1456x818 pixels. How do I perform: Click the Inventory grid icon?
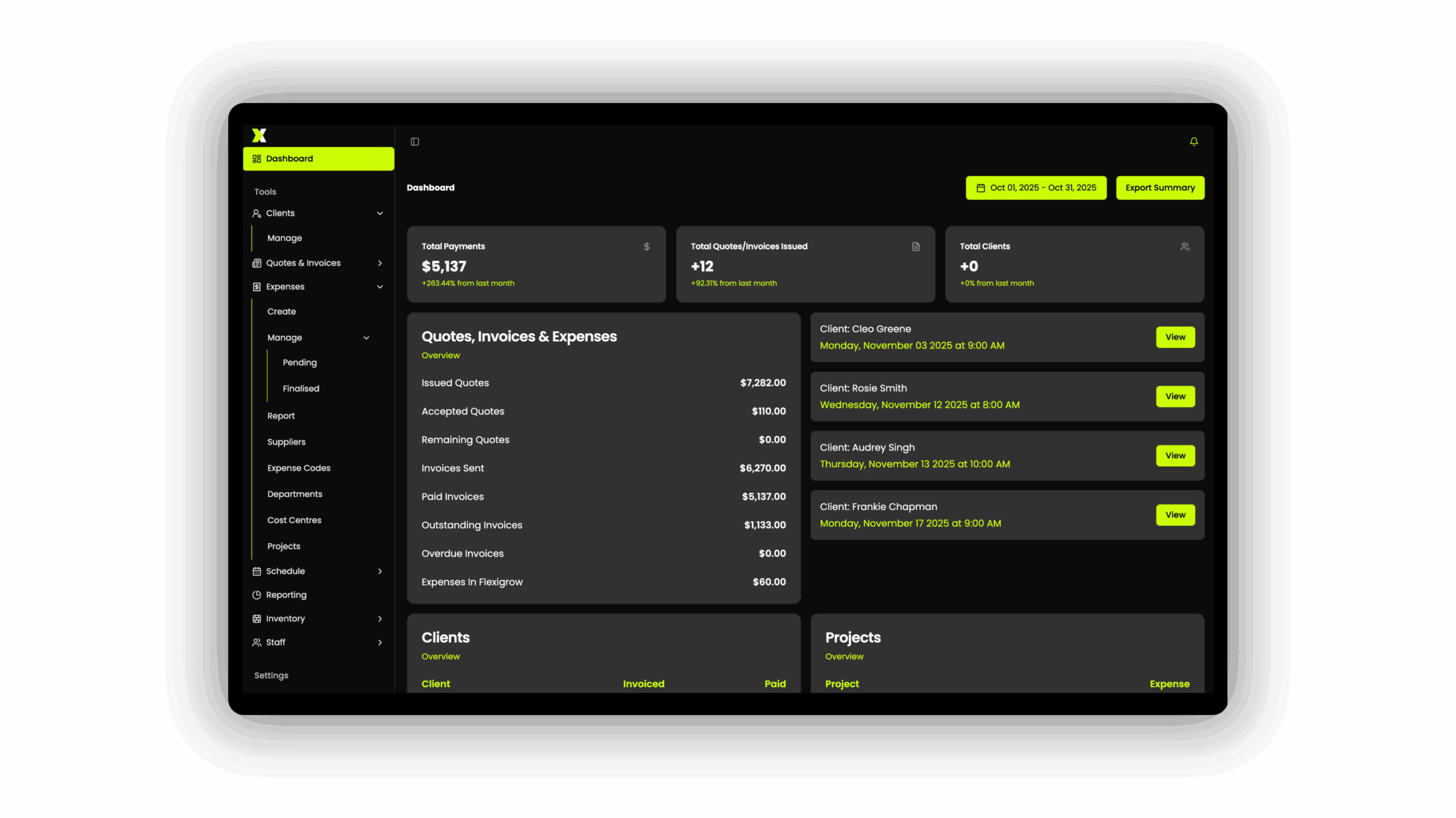pos(257,618)
